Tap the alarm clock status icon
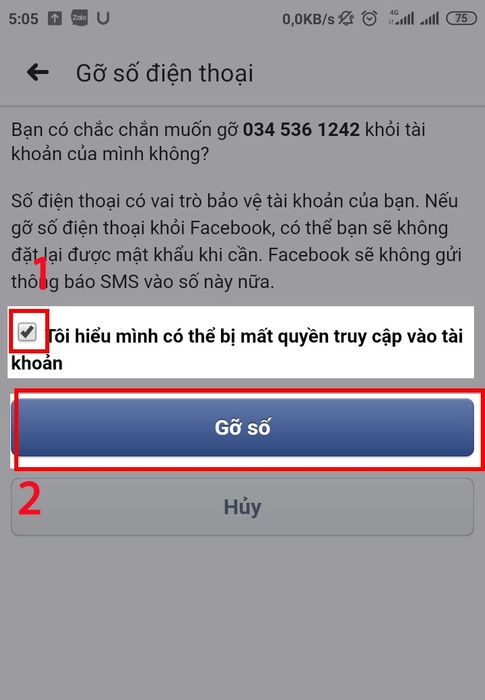The height and width of the screenshot is (700, 485). [369, 18]
